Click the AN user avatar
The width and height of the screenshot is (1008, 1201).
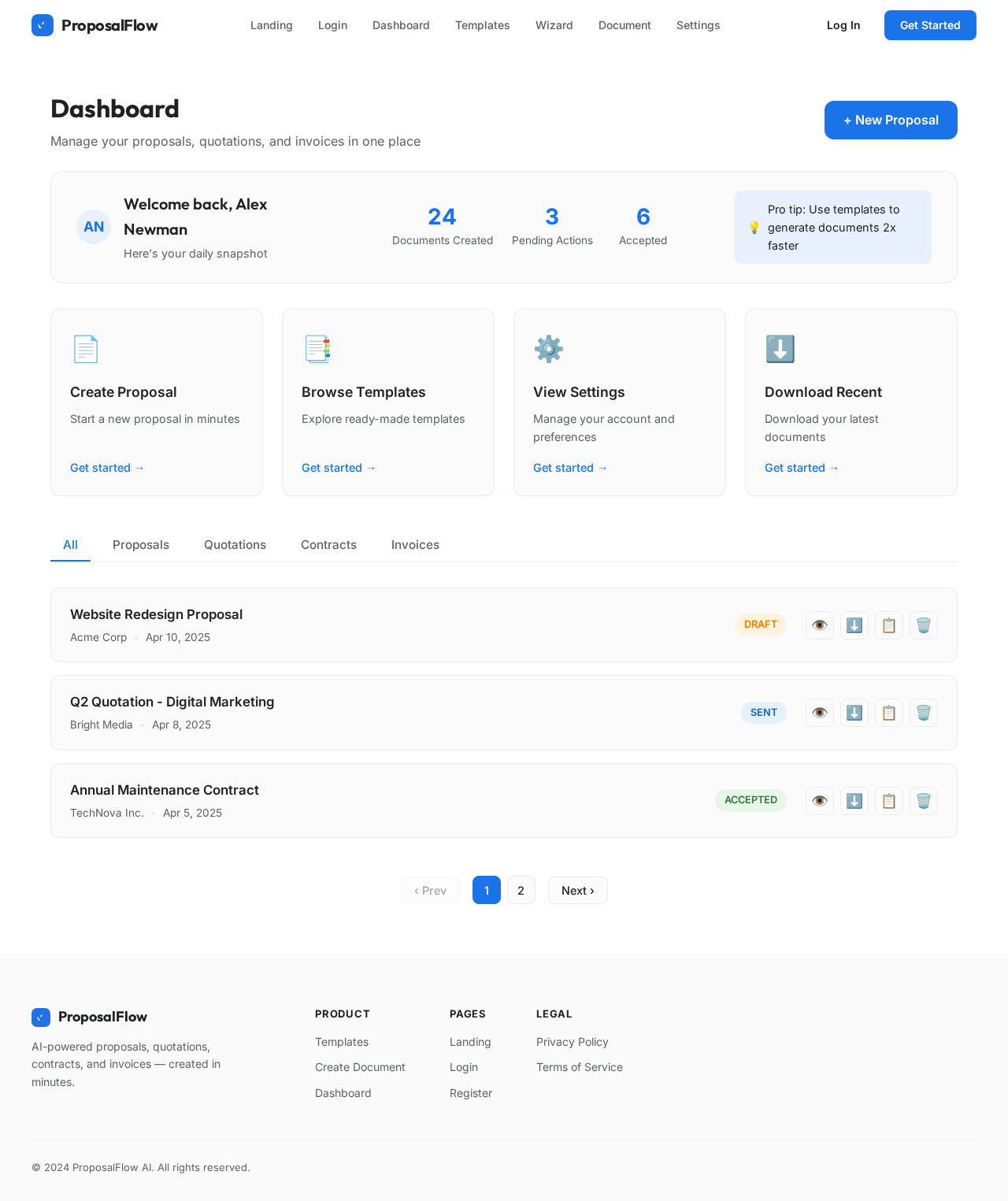pyautogui.click(x=94, y=227)
